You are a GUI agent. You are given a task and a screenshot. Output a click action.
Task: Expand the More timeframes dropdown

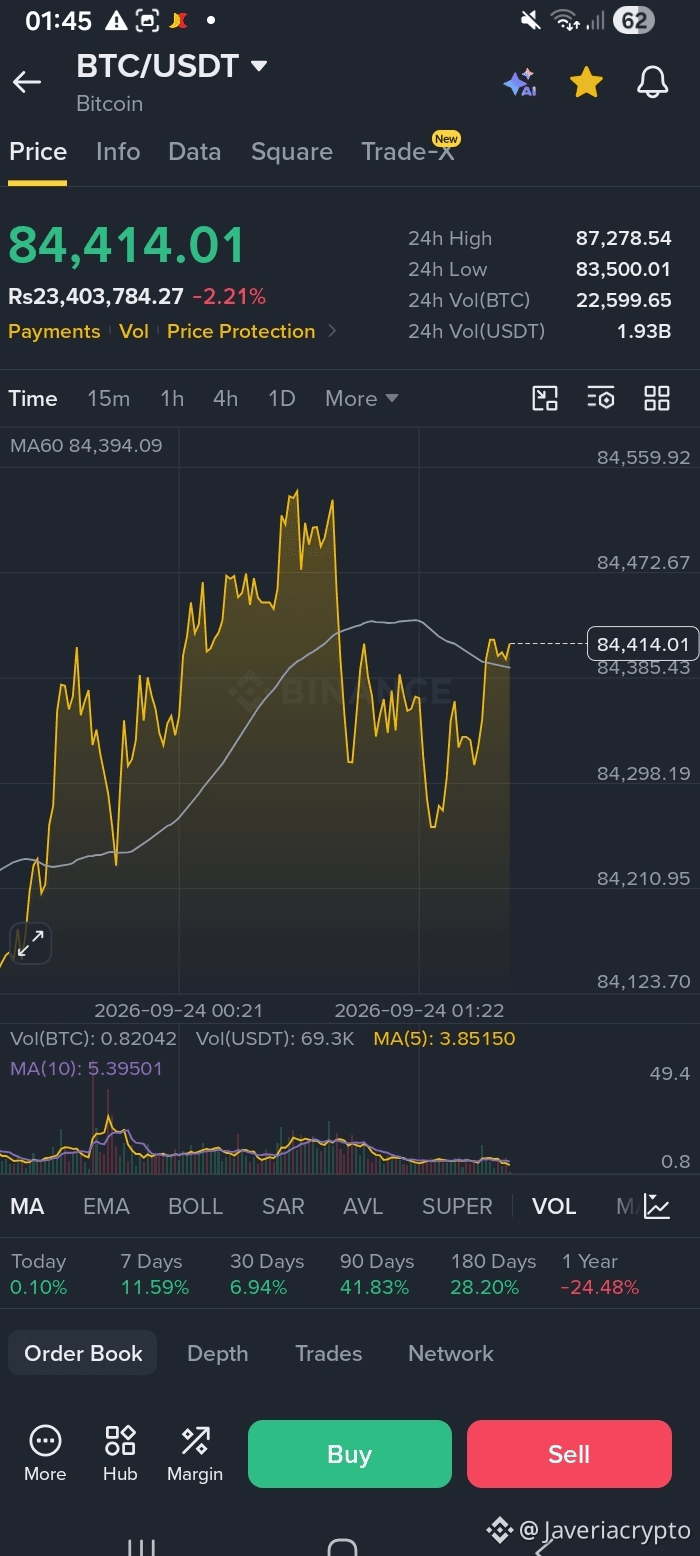362,398
